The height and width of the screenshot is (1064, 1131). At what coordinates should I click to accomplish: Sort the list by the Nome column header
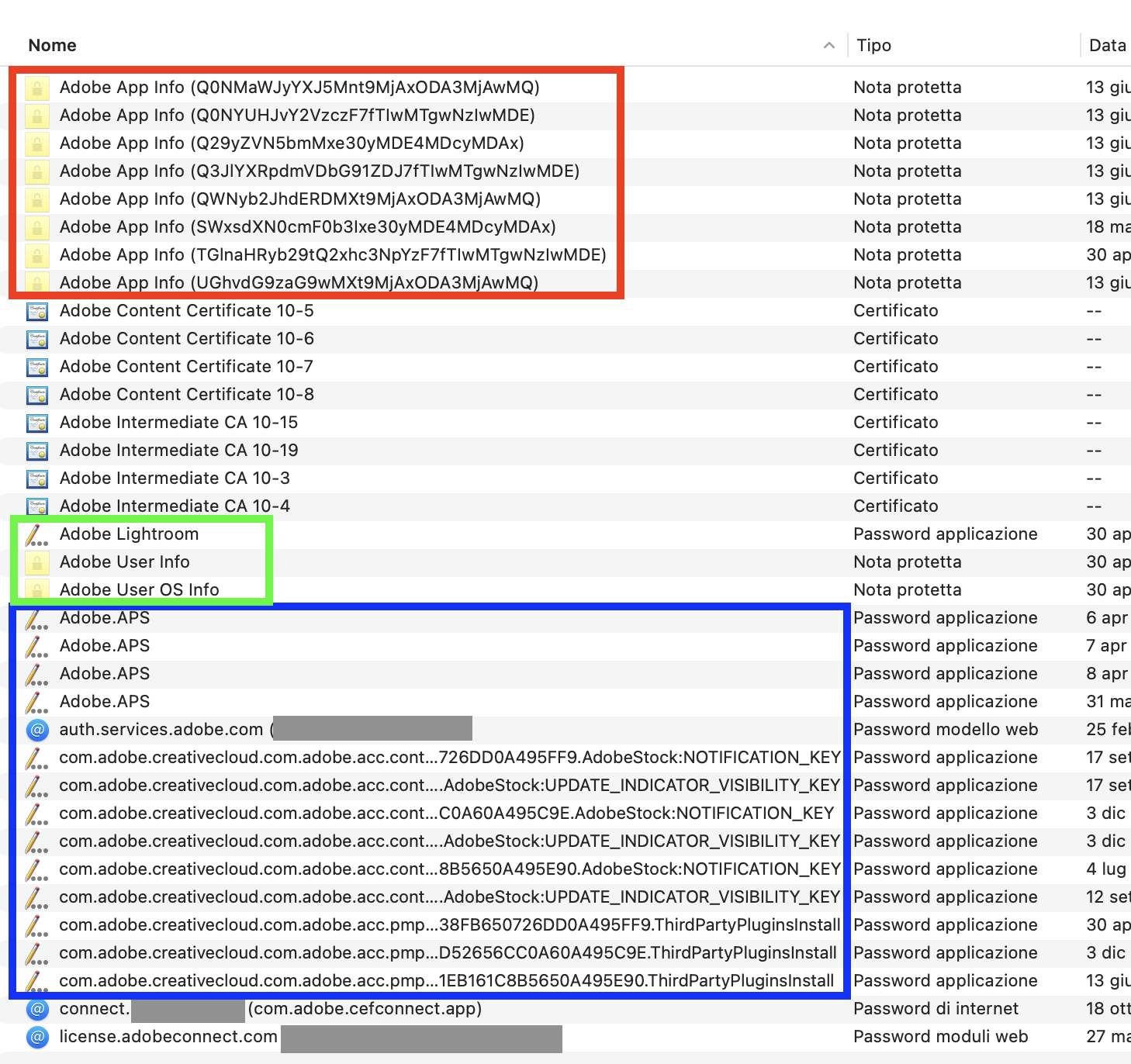[53, 45]
